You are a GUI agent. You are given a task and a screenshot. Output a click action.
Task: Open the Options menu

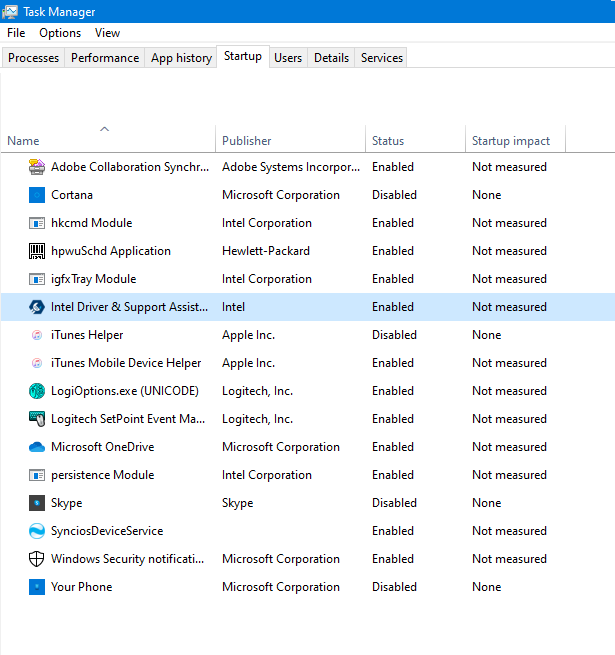click(x=60, y=33)
